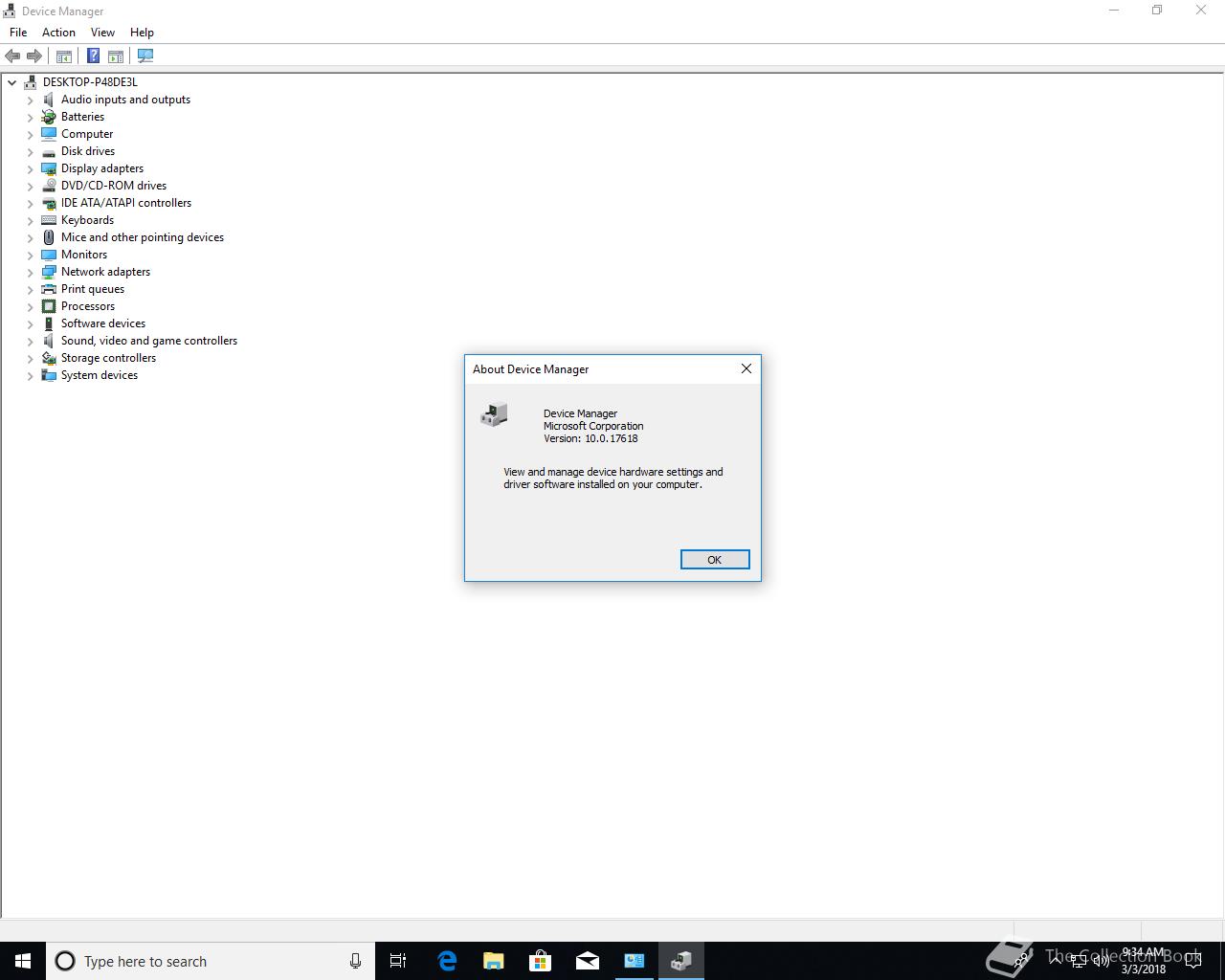1225x980 pixels.
Task: Expand the System devices node
Action: coord(31,375)
